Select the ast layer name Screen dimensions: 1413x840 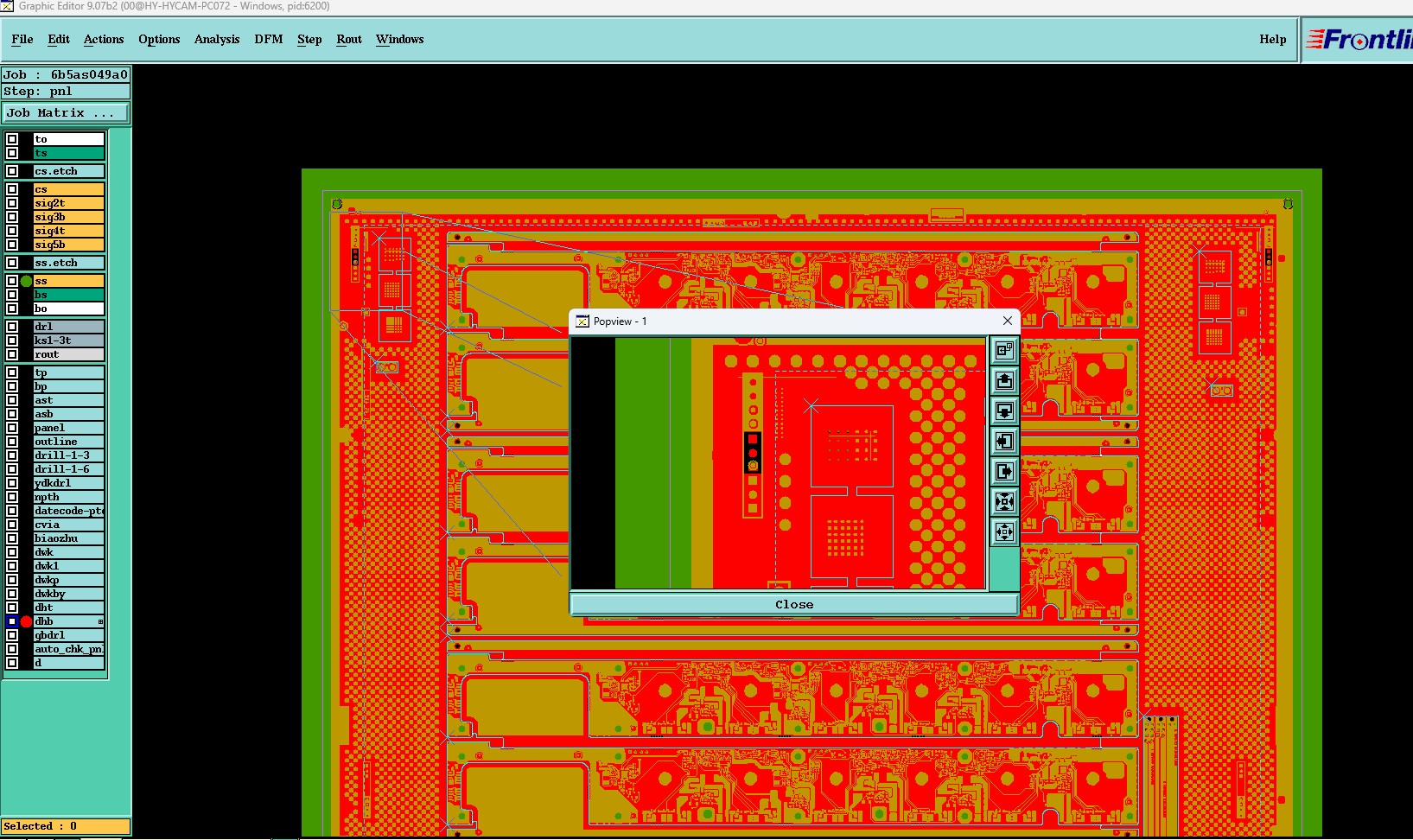68,400
